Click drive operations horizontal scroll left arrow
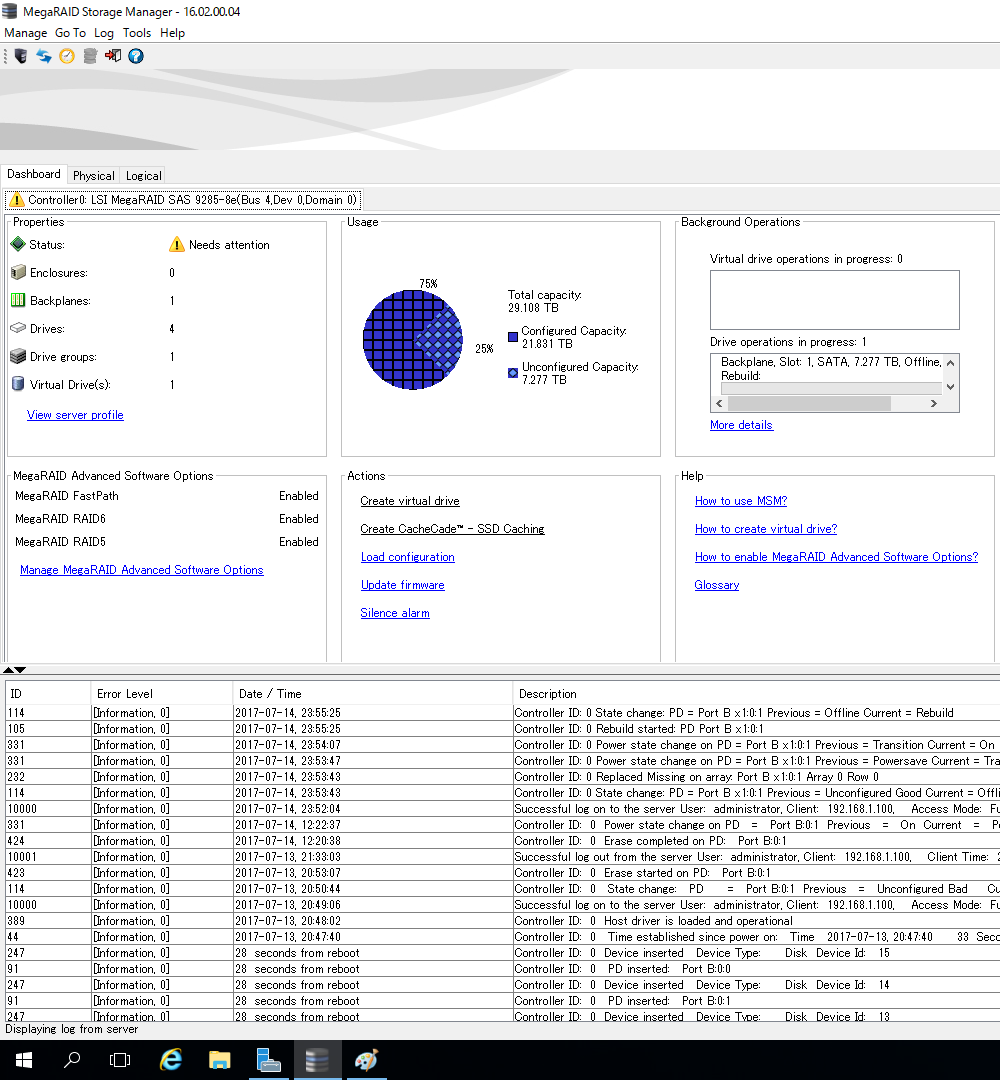 tap(720, 404)
